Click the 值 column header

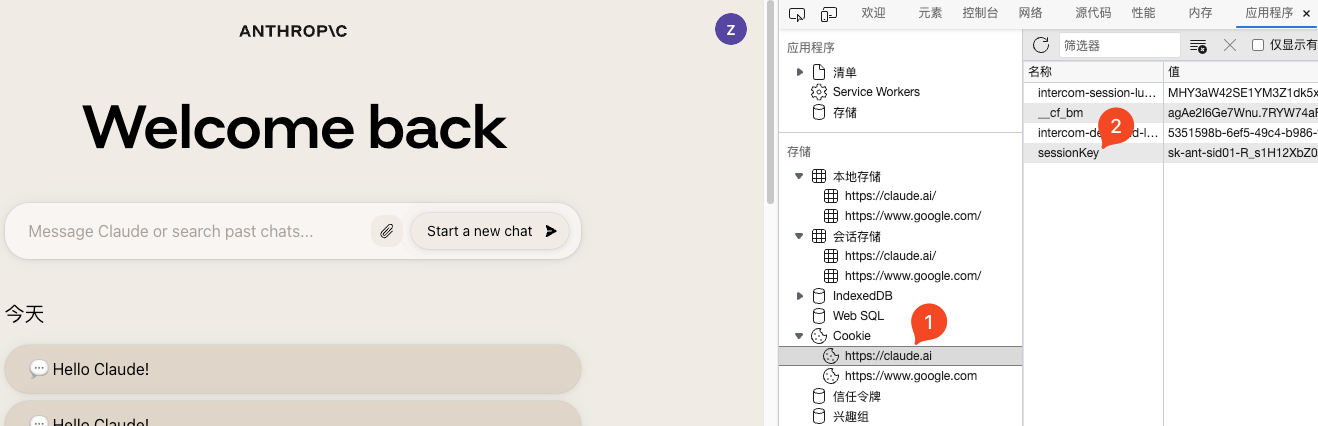pyautogui.click(x=1241, y=72)
